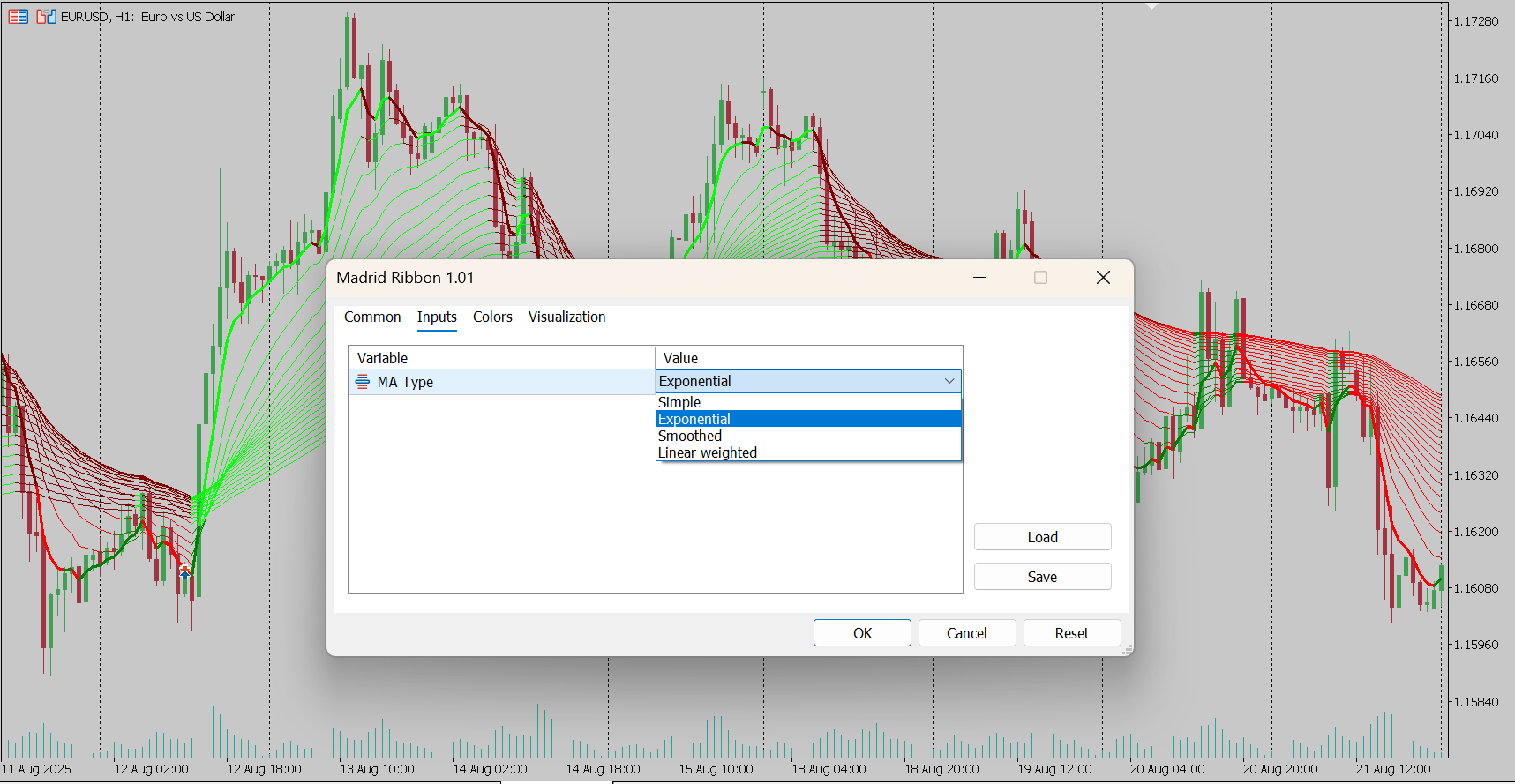Viewport: 1515px width, 784px height.
Task: Grab the dialog resize grip corner
Action: tap(1127, 650)
